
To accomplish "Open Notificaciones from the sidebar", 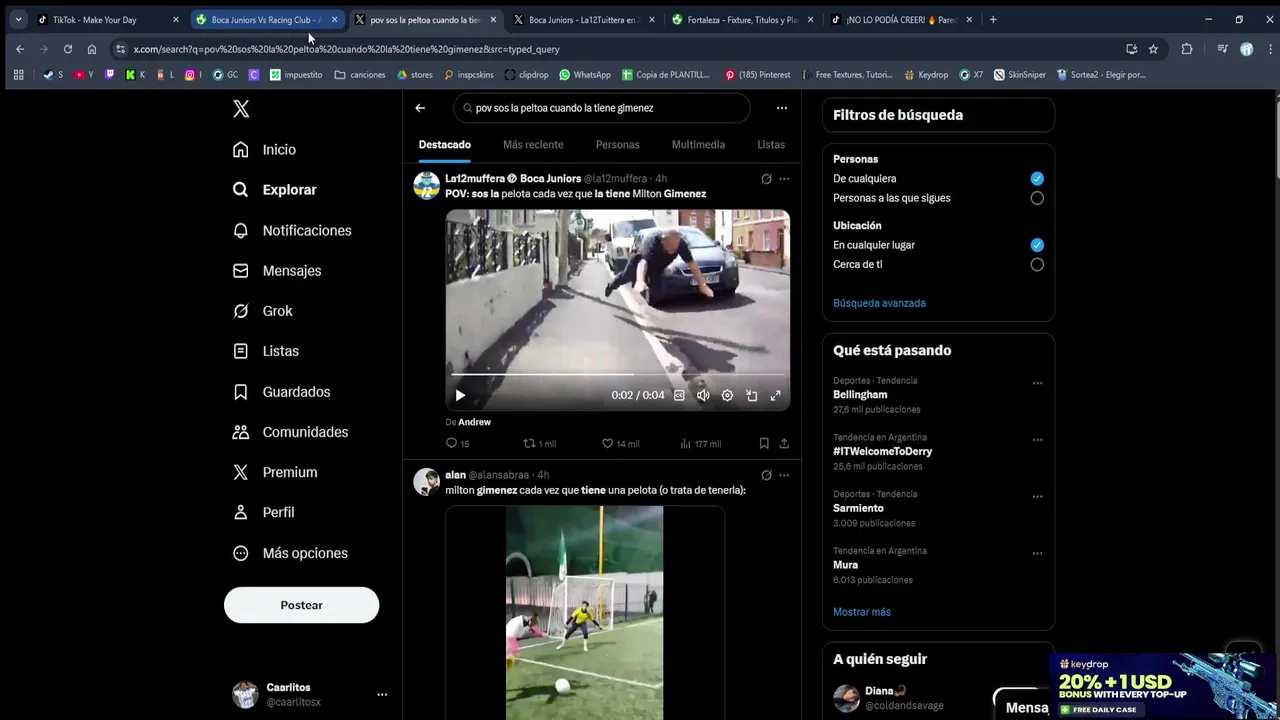I will tap(291, 230).
